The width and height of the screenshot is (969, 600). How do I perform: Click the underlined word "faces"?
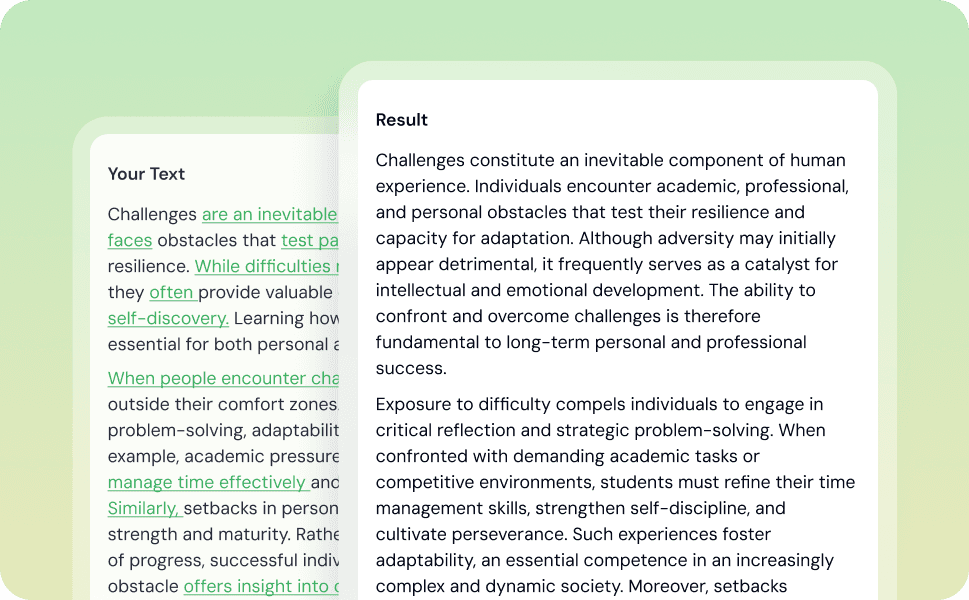pyautogui.click(x=130, y=240)
